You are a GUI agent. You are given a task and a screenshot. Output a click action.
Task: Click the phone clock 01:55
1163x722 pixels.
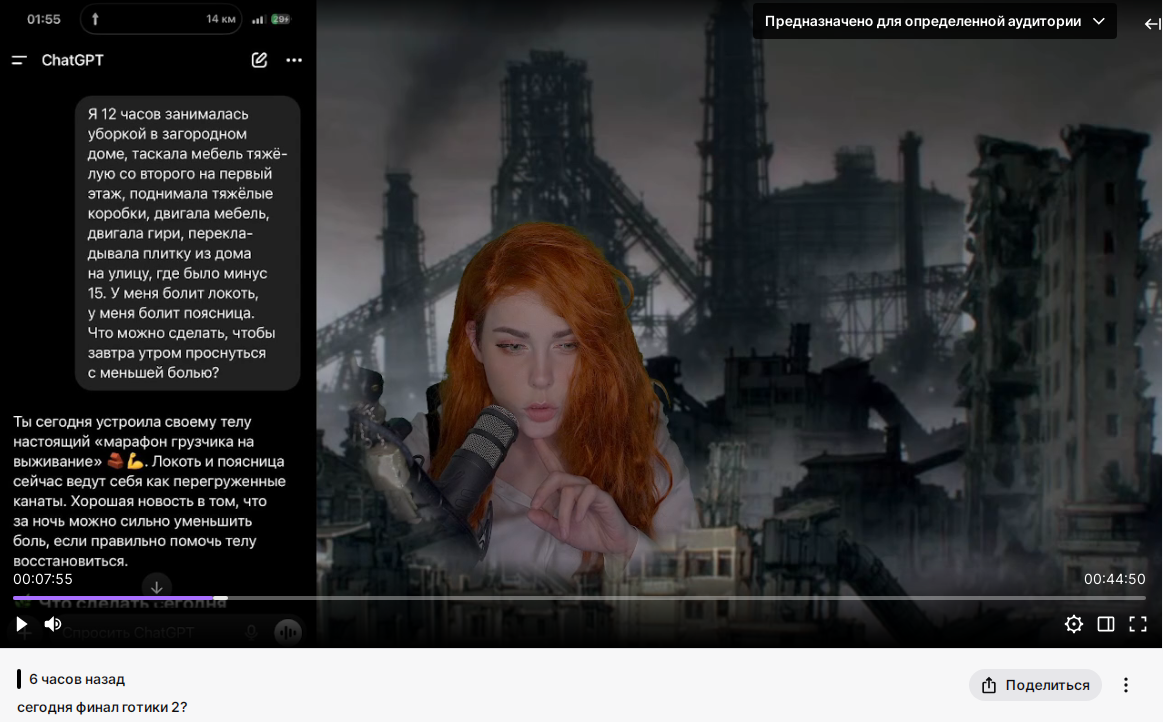pyautogui.click(x=44, y=19)
